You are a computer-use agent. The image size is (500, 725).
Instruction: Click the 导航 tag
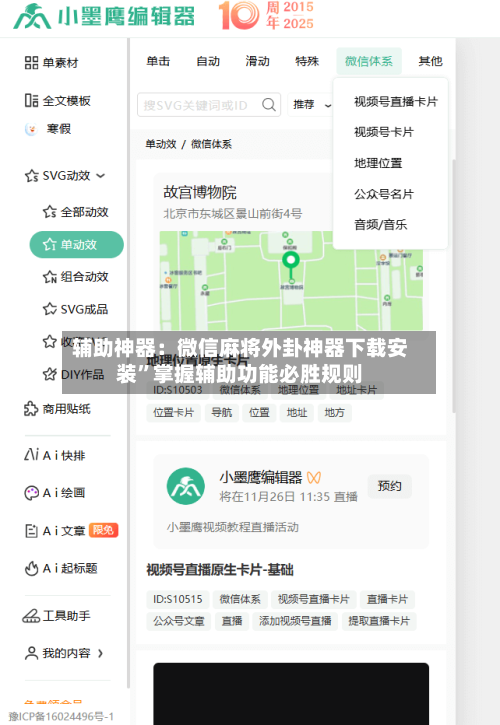tap(222, 412)
